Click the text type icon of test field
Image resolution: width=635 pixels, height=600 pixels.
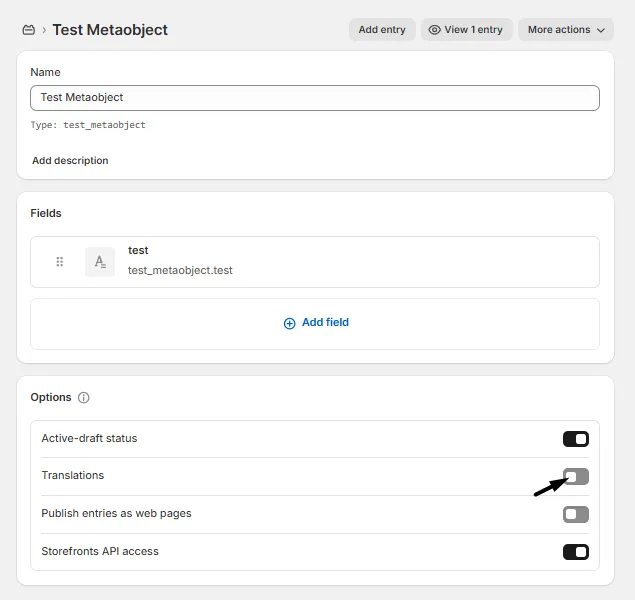[x=100, y=262]
